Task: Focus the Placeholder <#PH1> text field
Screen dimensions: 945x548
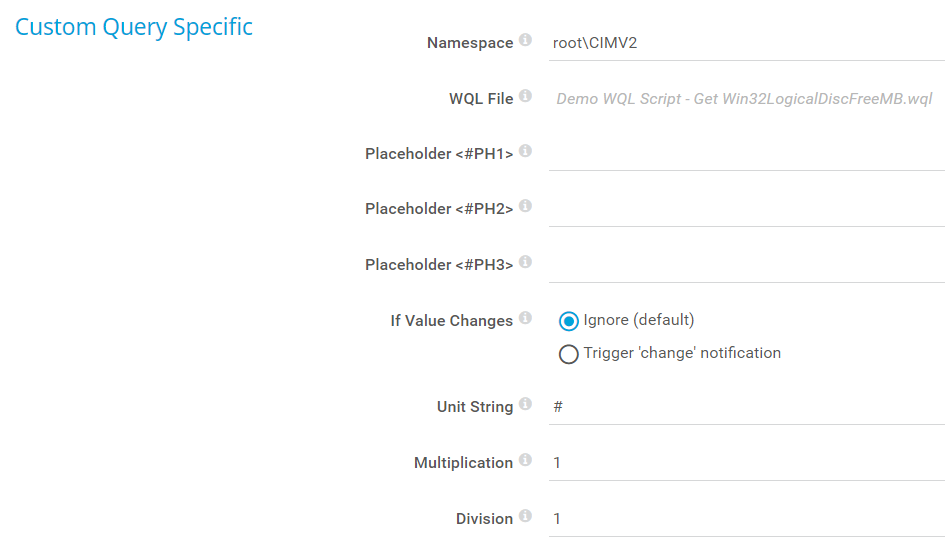Action: click(x=745, y=154)
